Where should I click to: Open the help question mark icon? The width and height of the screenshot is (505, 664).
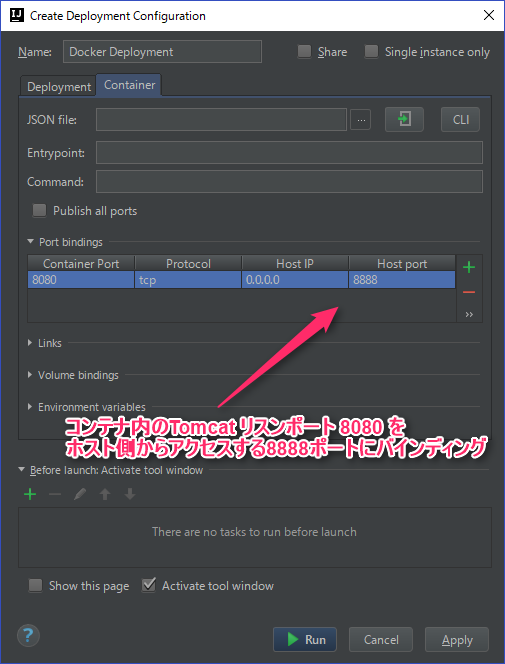[28, 636]
